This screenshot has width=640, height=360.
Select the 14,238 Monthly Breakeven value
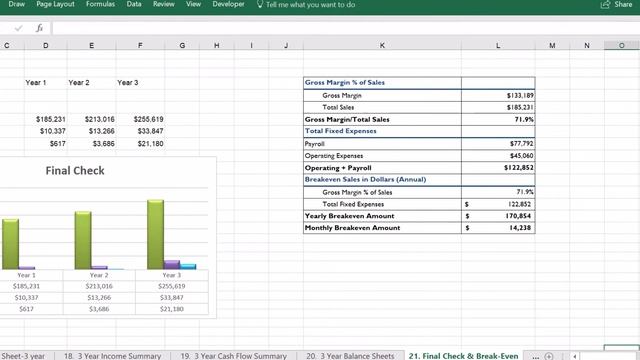[498, 228]
